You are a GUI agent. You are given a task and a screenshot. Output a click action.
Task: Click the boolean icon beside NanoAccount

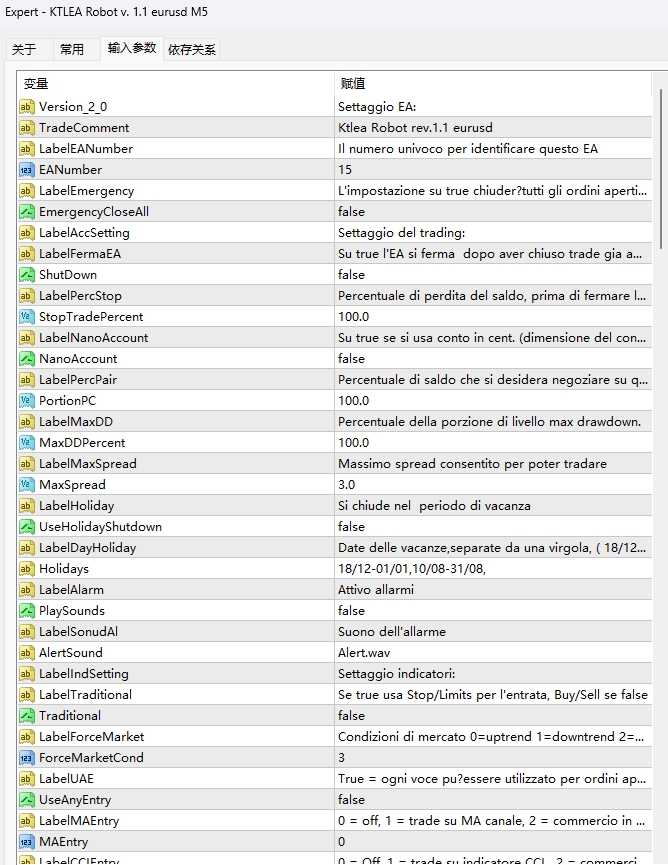(x=26, y=359)
